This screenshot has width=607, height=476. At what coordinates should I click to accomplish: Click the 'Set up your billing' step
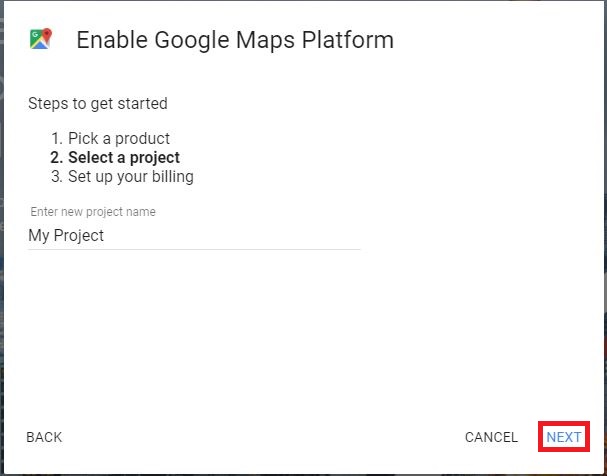[131, 177]
